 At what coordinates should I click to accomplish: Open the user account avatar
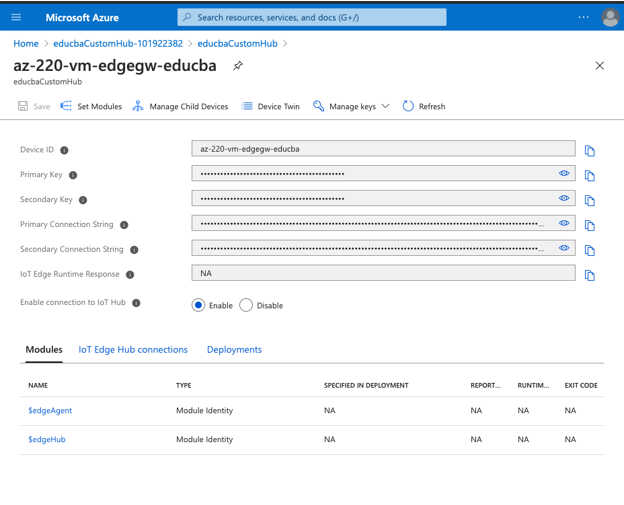pyautogui.click(x=610, y=18)
